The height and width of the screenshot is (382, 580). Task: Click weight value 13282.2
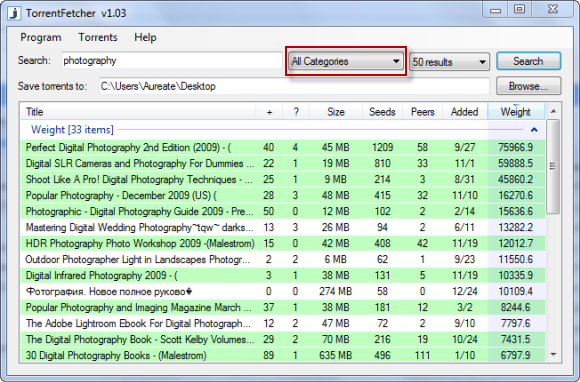(515, 227)
